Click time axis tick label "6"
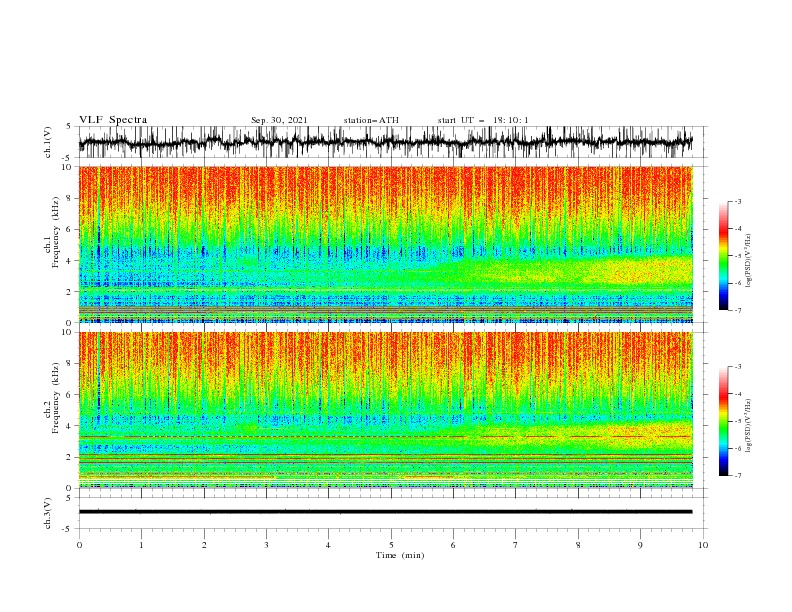The width and height of the screenshot is (792, 612). [x=453, y=545]
